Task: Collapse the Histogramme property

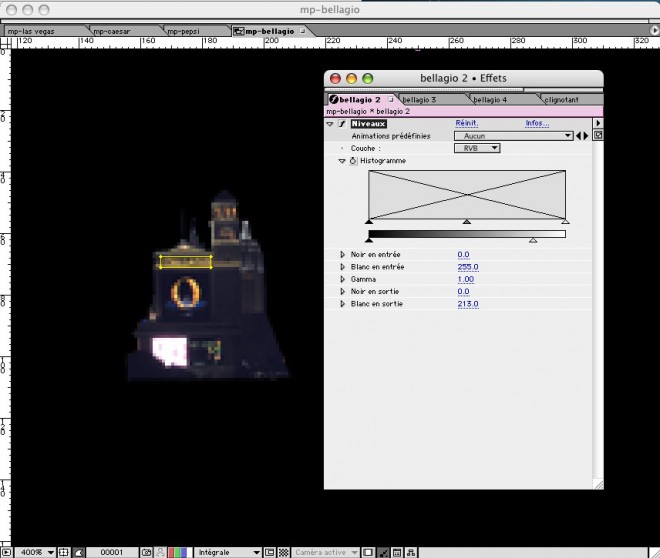Action: [342, 160]
